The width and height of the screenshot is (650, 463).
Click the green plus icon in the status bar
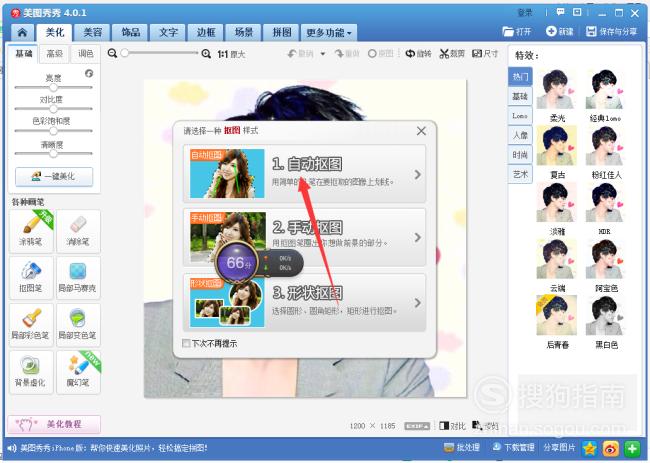click(631, 448)
